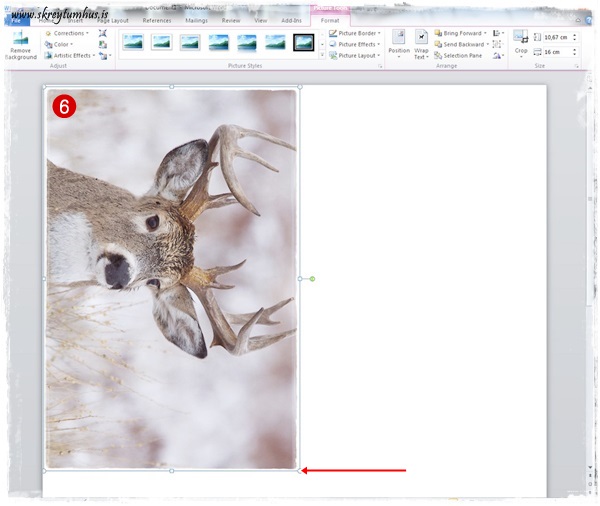Image resolution: width=600 pixels, height=506 pixels.
Task: Switch to the Page Layout tab
Action: point(113,20)
